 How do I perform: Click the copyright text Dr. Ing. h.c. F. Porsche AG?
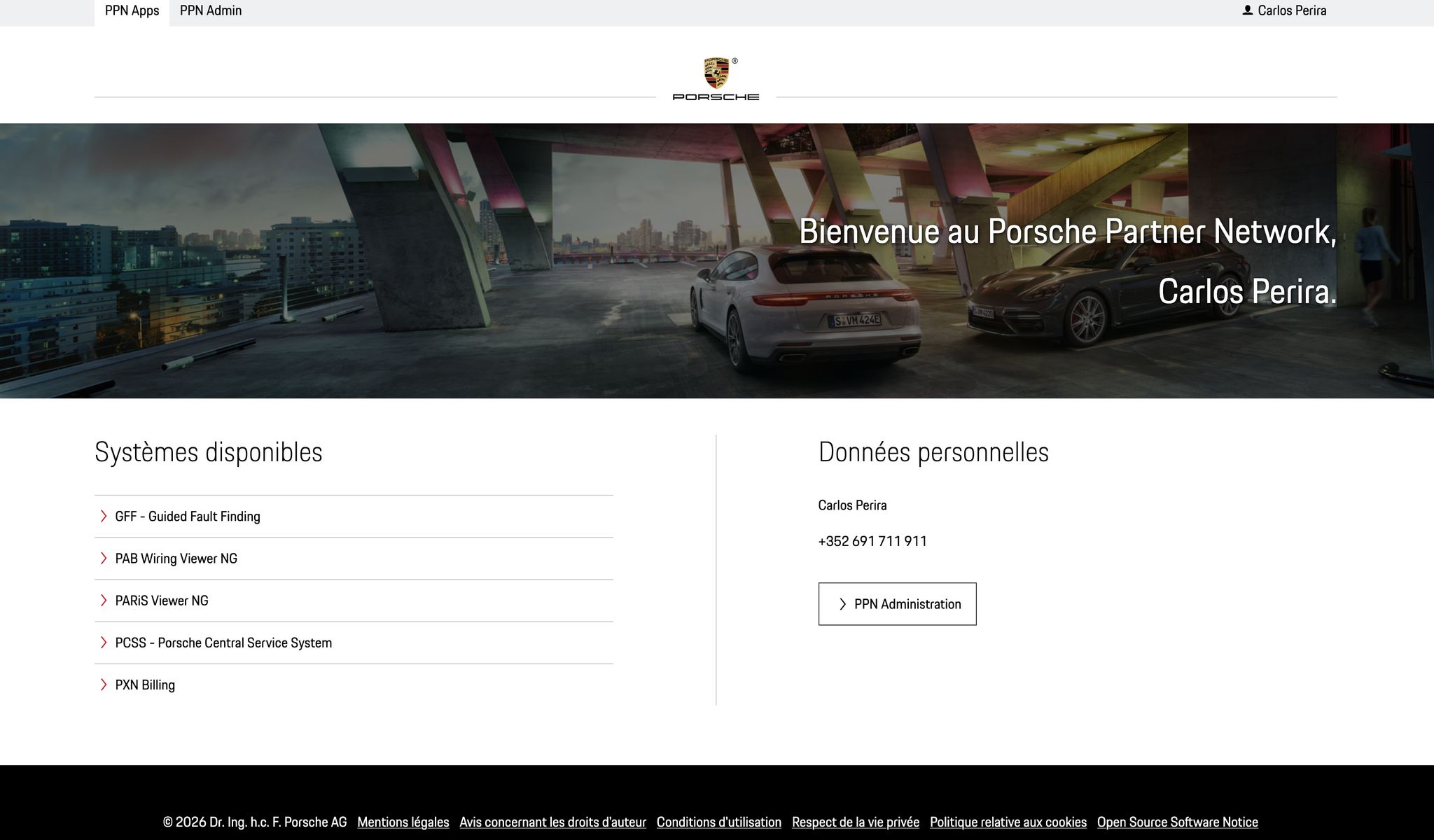255,822
